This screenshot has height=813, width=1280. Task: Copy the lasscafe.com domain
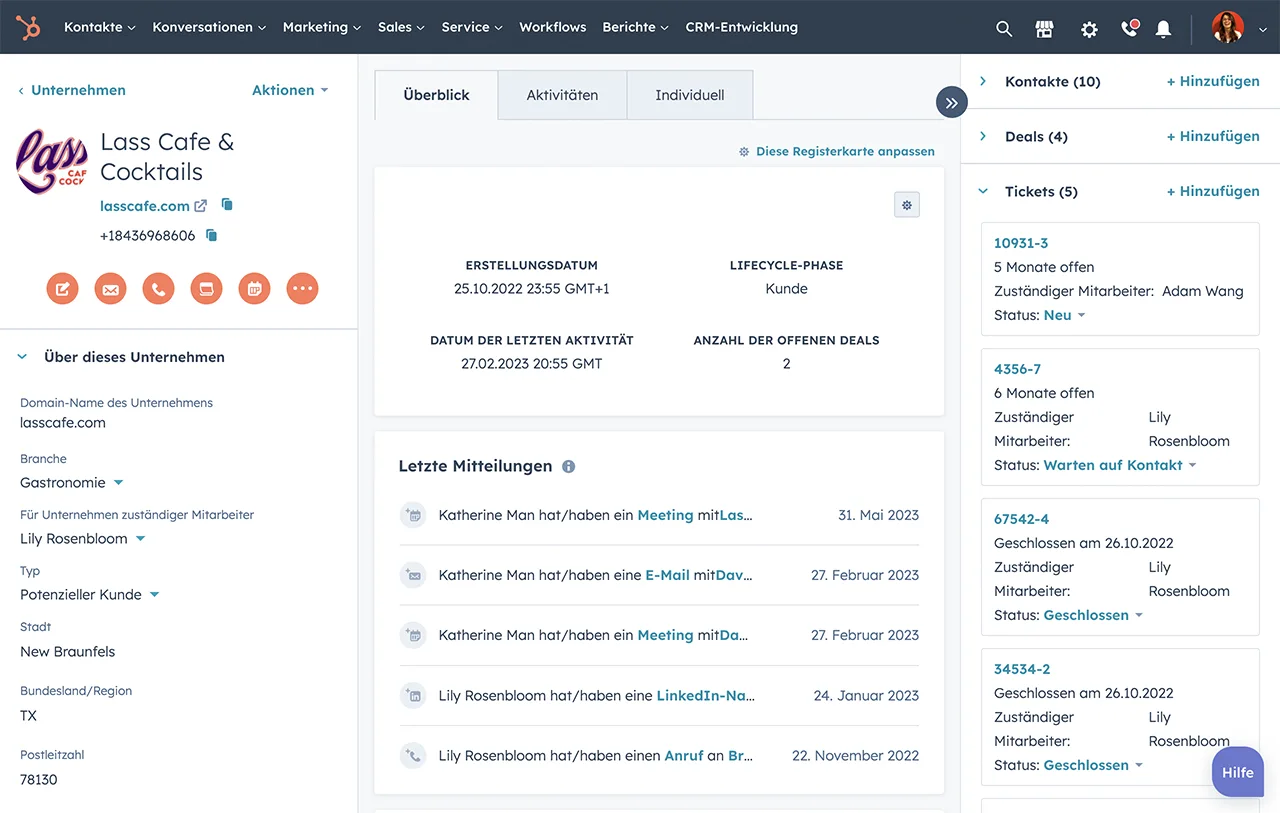(x=227, y=204)
